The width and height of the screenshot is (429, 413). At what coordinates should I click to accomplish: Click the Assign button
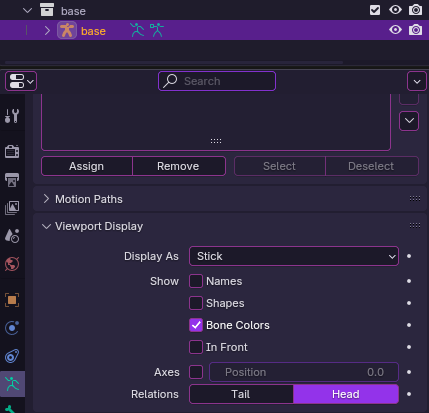click(87, 166)
